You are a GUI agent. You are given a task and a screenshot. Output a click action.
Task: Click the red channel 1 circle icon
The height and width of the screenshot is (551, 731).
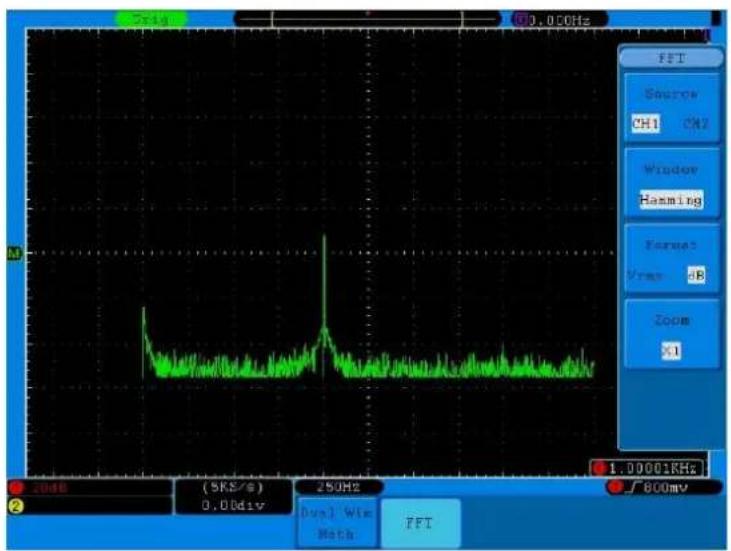pyautogui.click(x=17, y=488)
